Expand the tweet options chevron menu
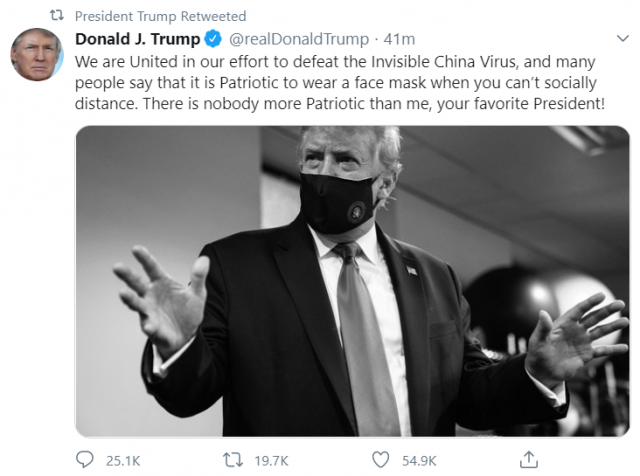Viewport: 640px width, 476px height. coord(622,39)
